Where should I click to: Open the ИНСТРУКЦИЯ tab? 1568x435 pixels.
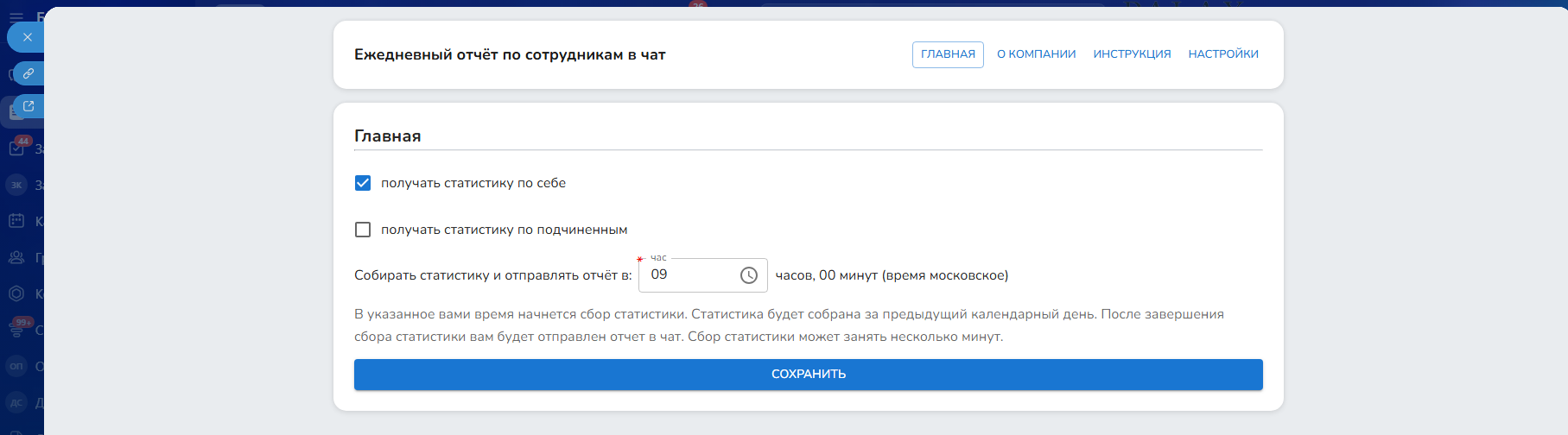tap(1132, 54)
